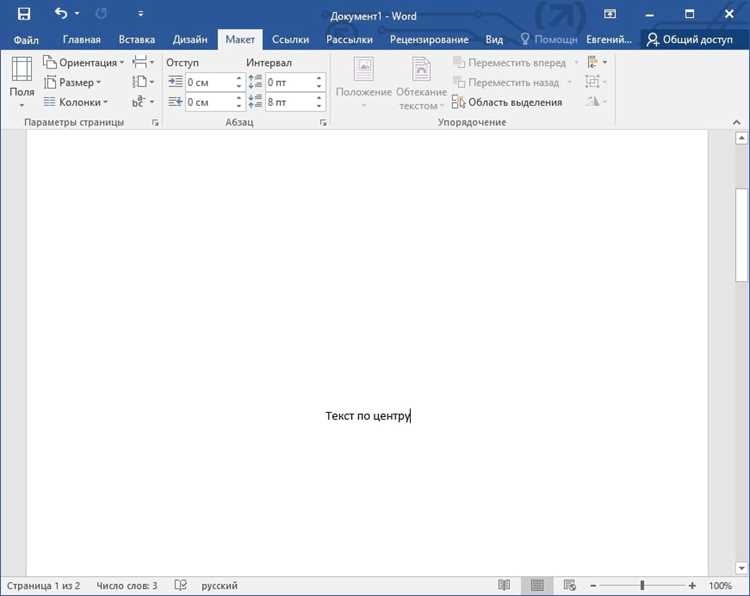Open the Поля margins button

[x=22, y=82]
